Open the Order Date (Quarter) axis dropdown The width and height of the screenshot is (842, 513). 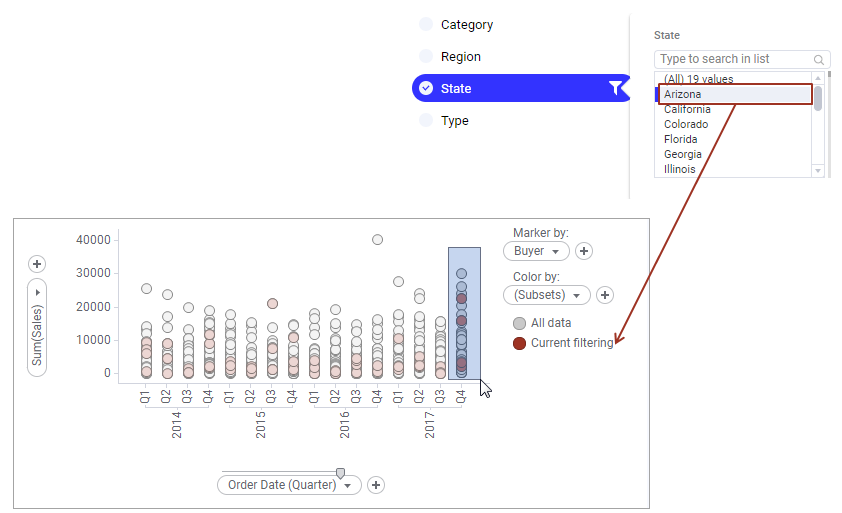tap(289, 485)
